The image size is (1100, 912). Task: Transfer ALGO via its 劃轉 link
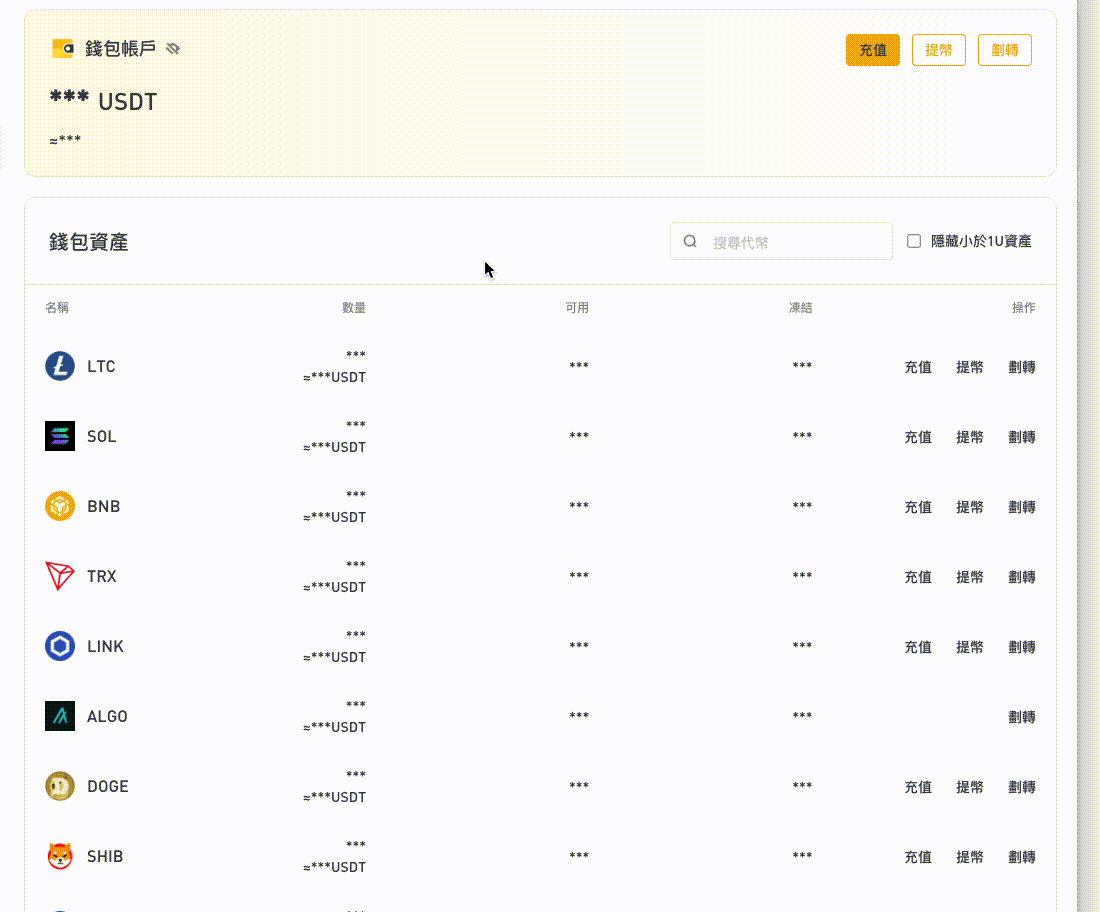point(1021,717)
